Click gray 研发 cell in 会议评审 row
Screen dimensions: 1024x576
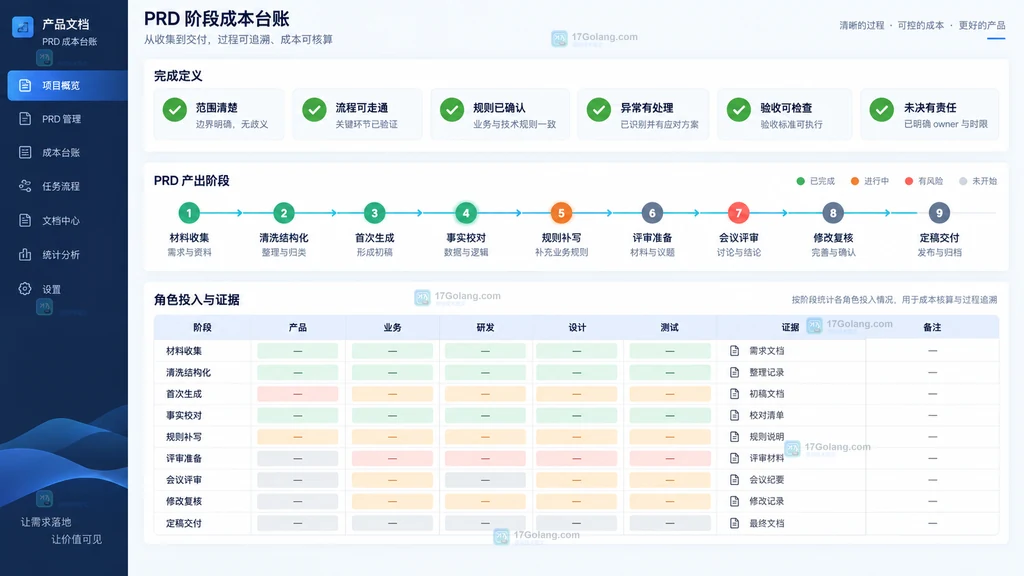[x=485, y=480]
